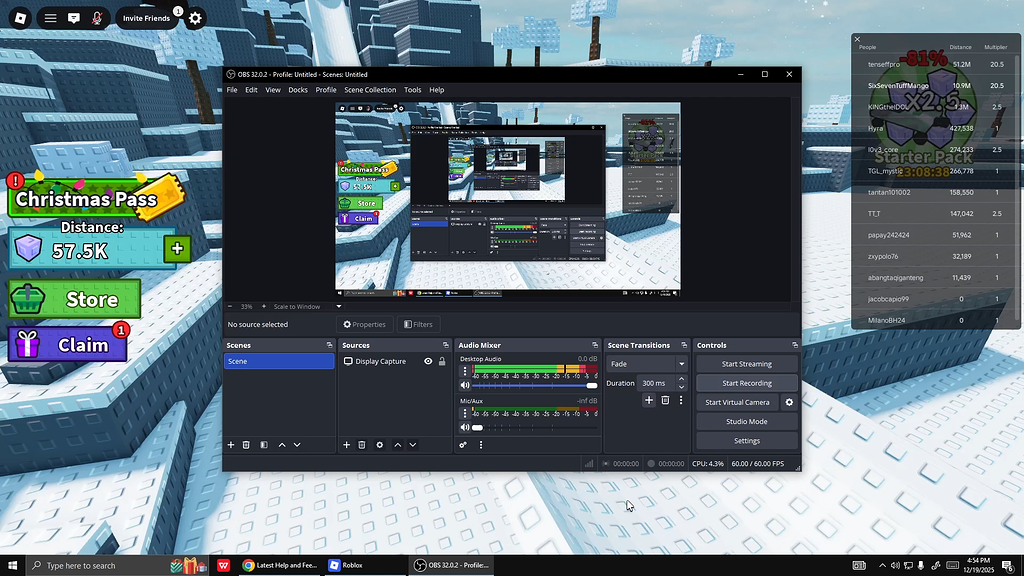This screenshot has height=576, width=1024.
Task: Open advanced audio properties in Audio Mixer
Action: pyautogui.click(x=463, y=445)
